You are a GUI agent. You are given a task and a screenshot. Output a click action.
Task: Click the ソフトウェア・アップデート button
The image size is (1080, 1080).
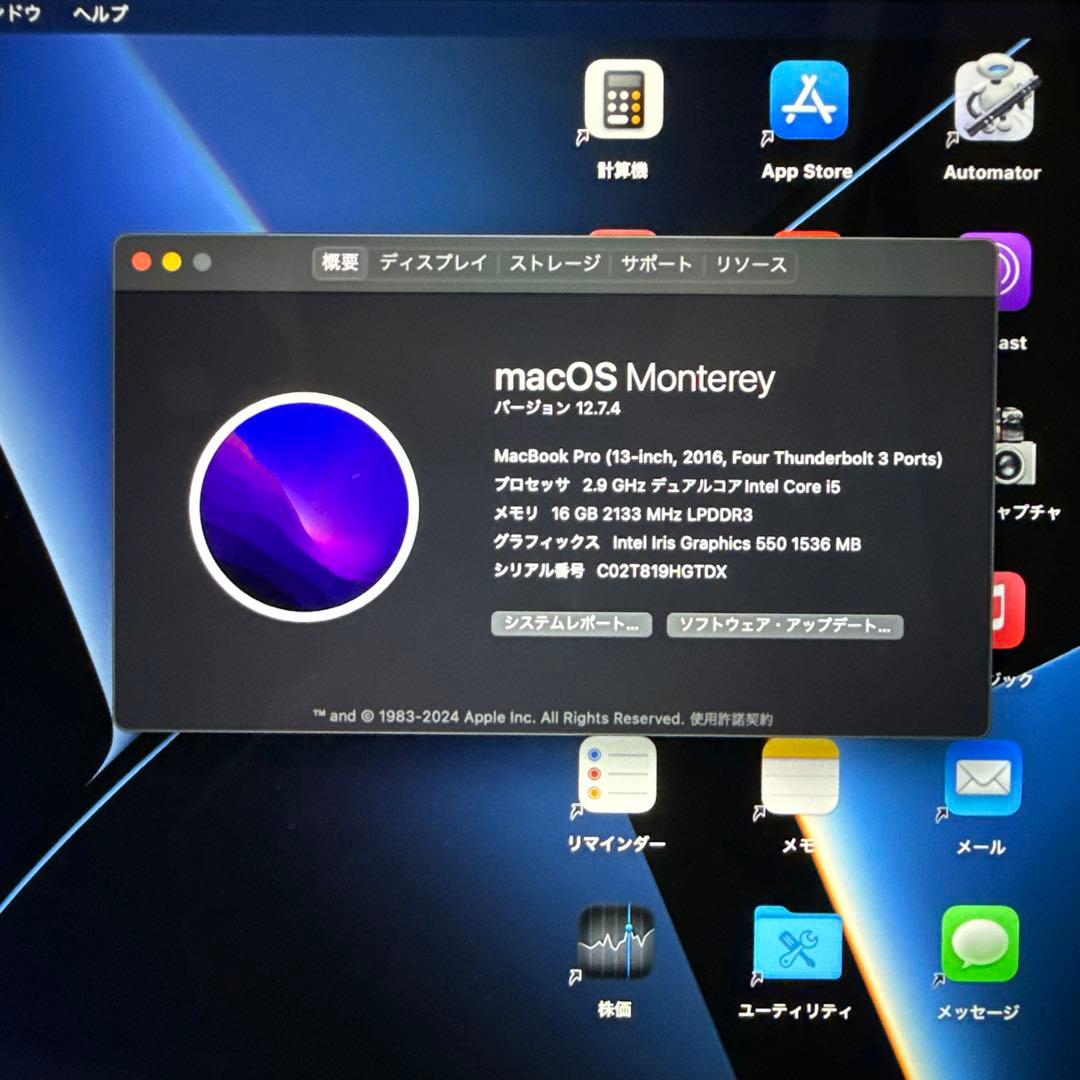[x=784, y=626]
